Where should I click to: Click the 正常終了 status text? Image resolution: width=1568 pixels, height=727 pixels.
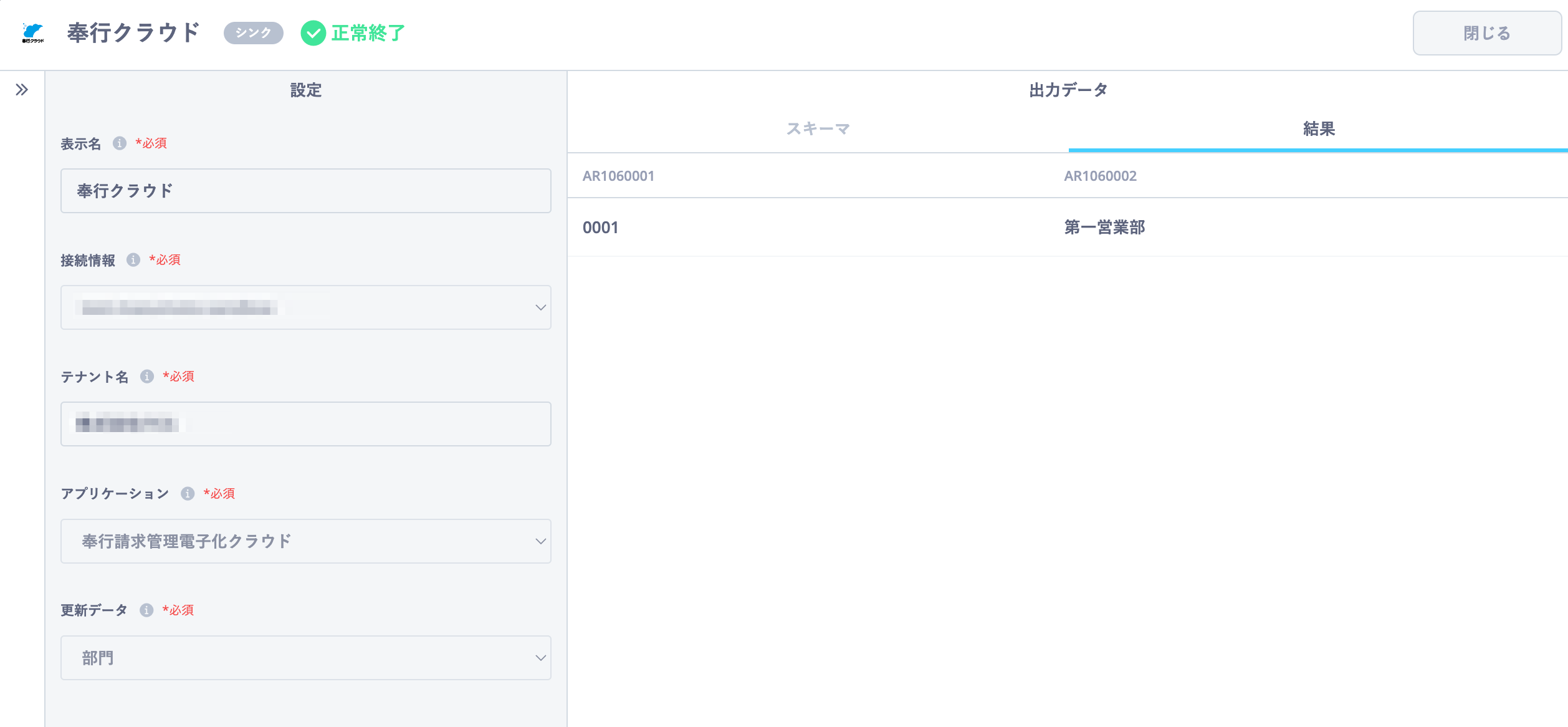[x=368, y=33]
